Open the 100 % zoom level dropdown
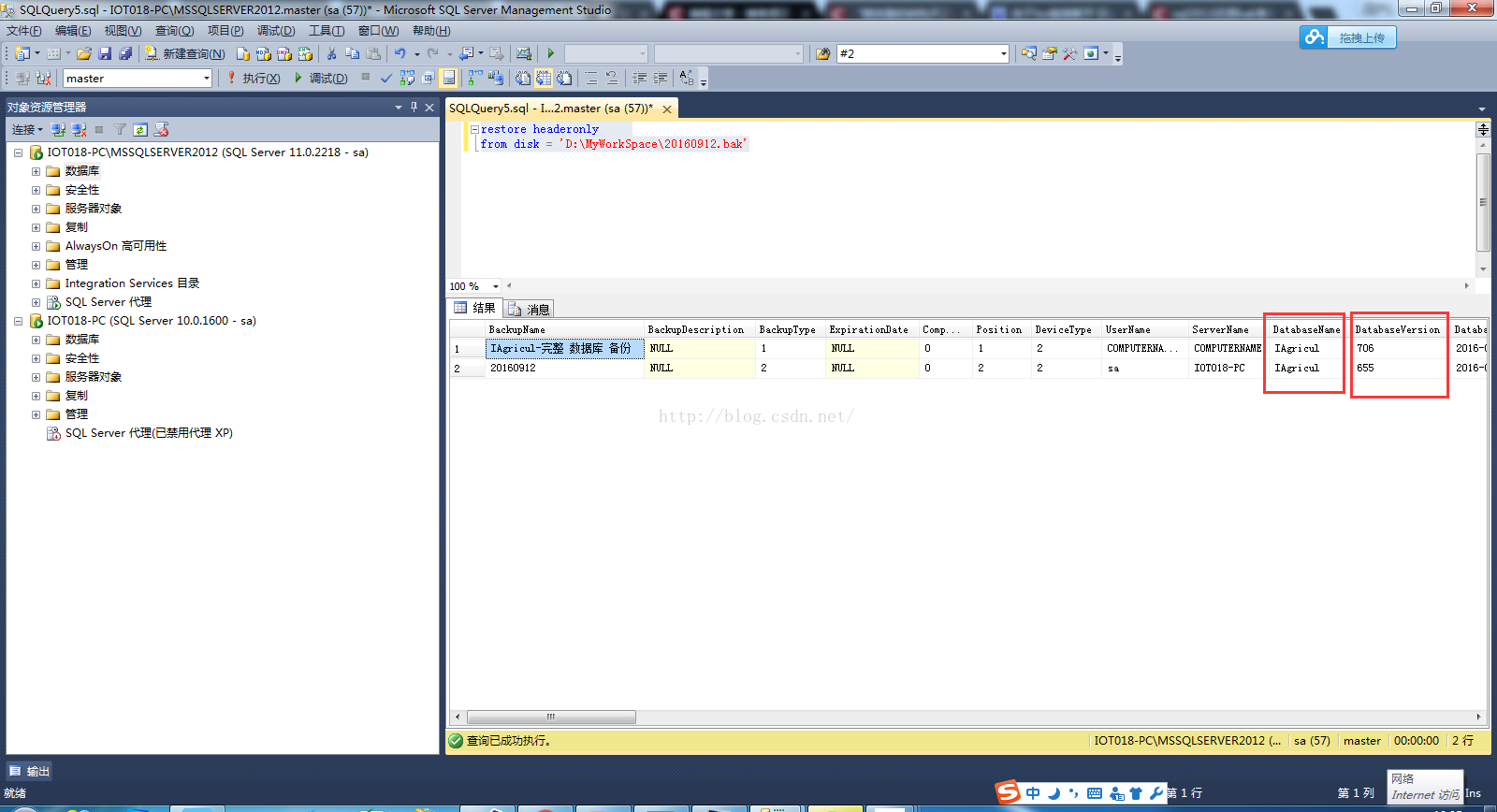The width and height of the screenshot is (1497, 812). (496, 286)
